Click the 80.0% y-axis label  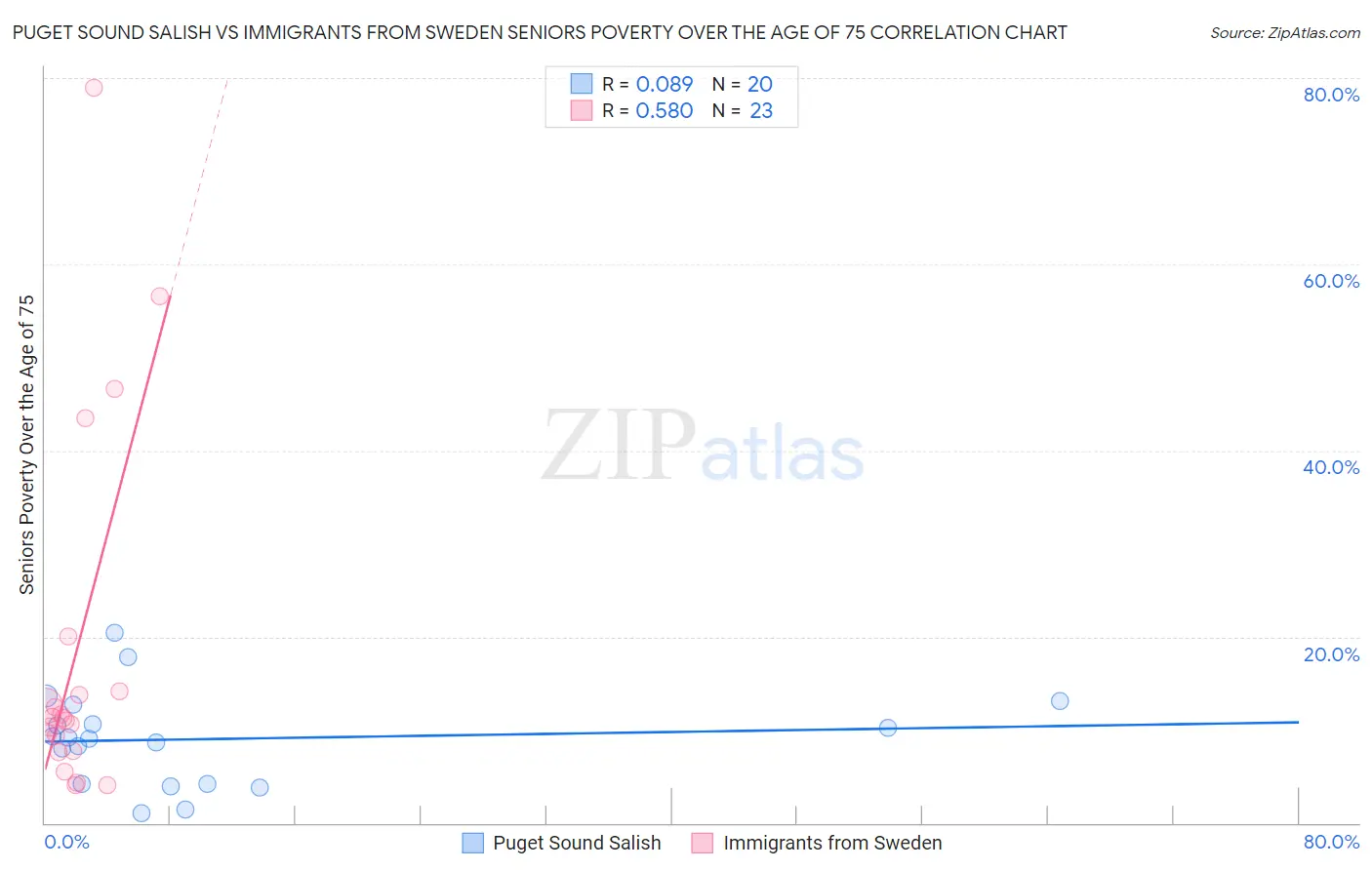tap(1331, 95)
